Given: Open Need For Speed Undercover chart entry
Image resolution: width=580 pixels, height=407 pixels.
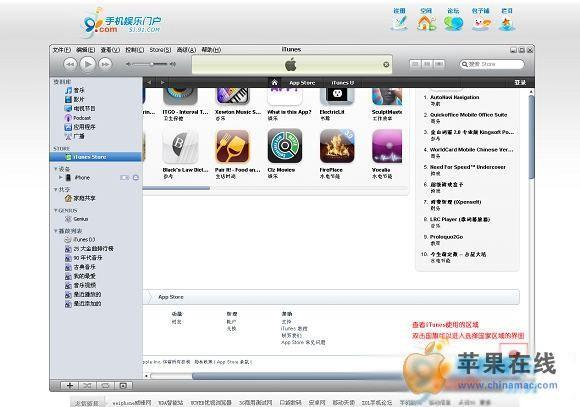Looking at the screenshot, I should click(468, 167).
